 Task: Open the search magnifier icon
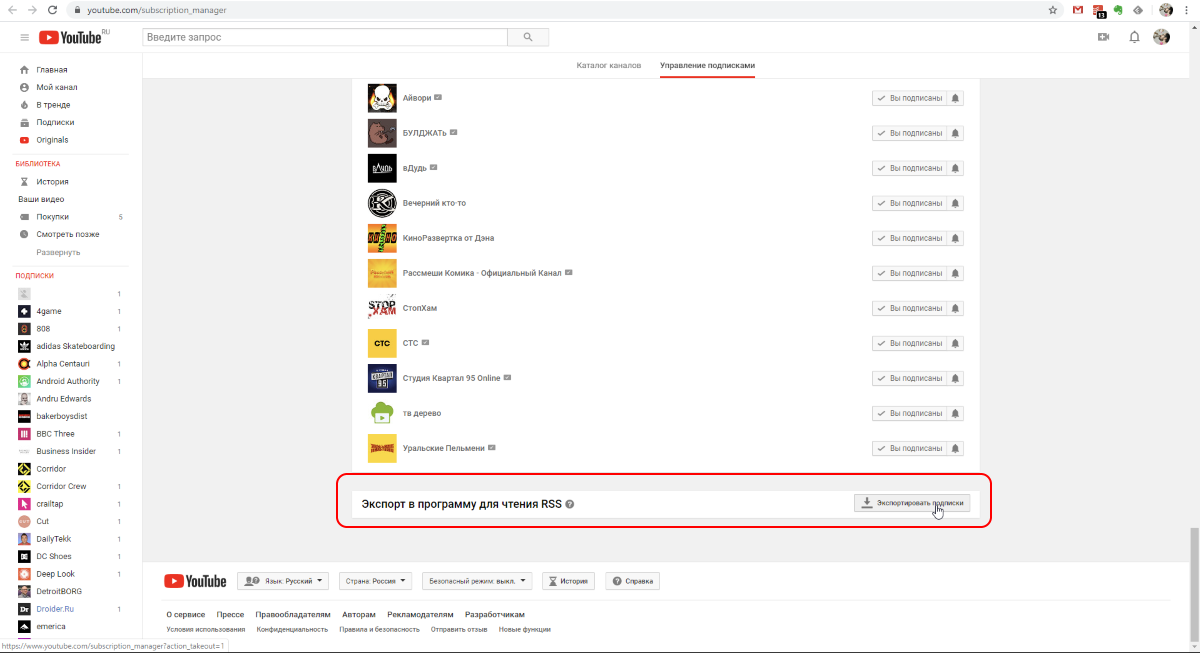(x=527, y=36)
